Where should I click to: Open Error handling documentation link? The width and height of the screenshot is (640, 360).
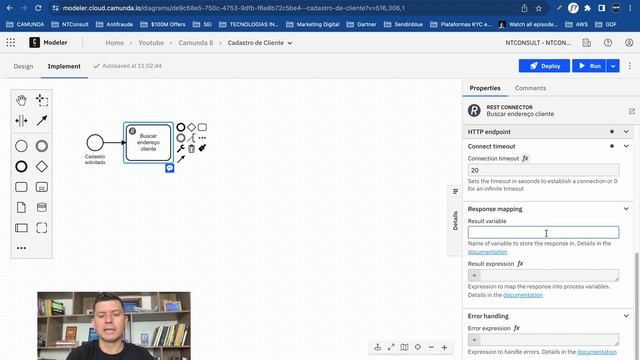597,351
